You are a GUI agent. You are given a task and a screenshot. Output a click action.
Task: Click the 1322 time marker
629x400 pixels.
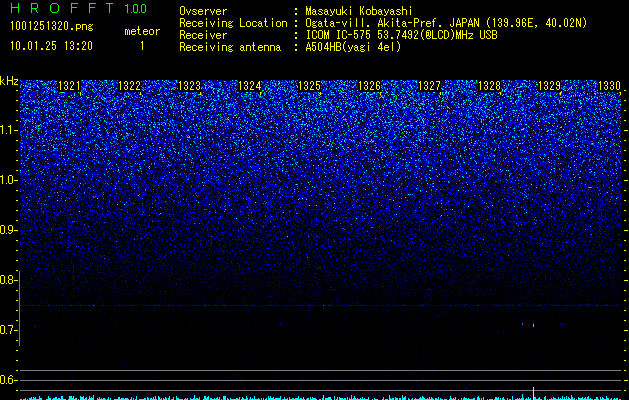130,86
